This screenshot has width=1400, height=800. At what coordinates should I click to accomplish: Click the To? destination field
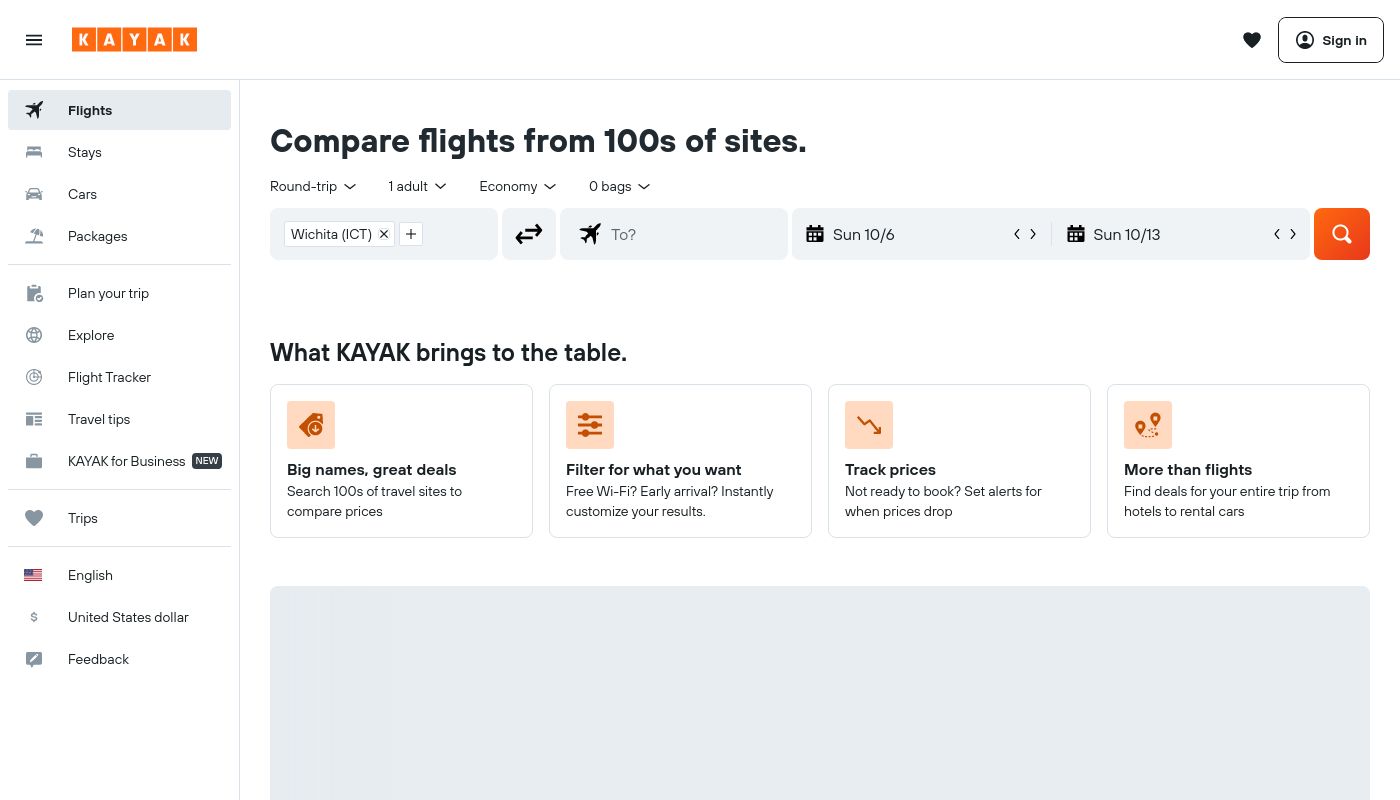(674, 234)
